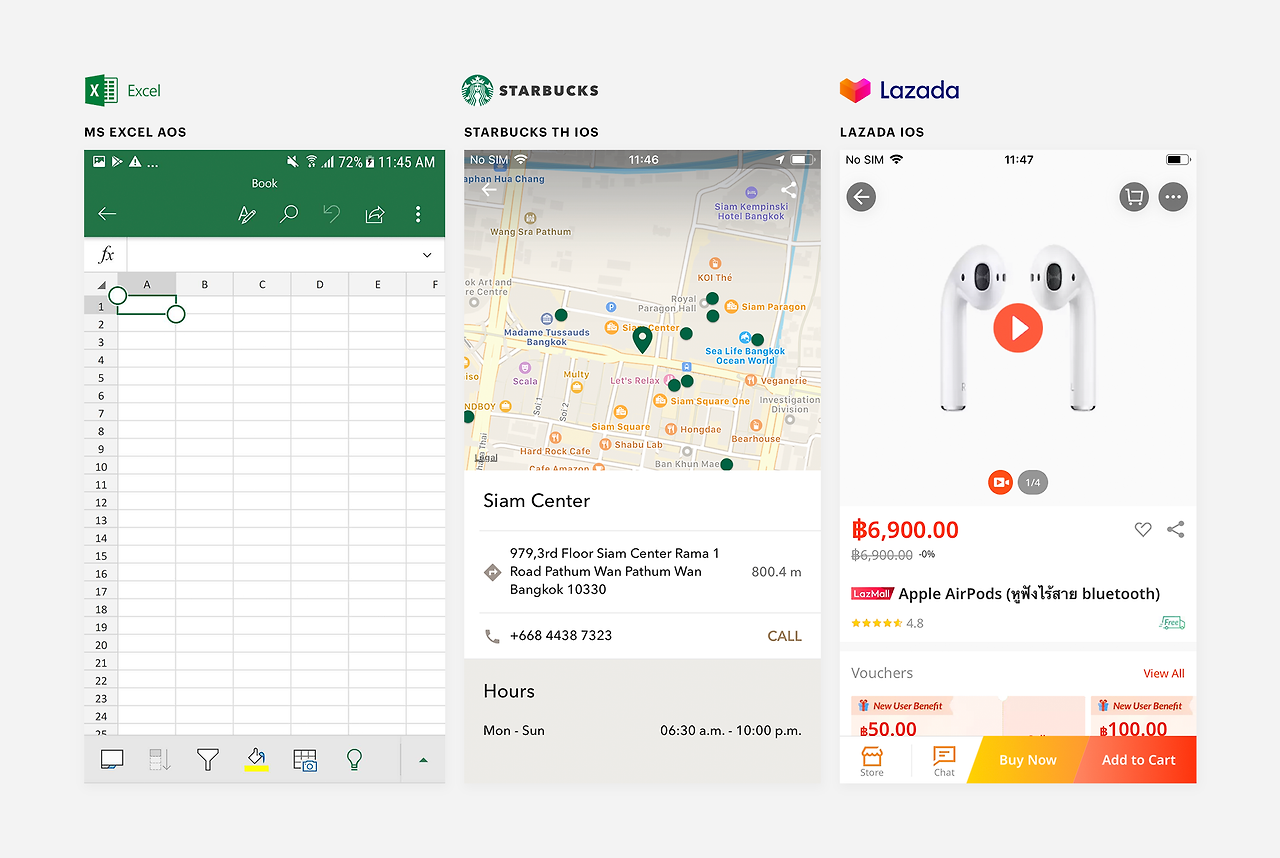Apply the yellow fill color bucket
1280x858 pixels.
click(256, 760)
